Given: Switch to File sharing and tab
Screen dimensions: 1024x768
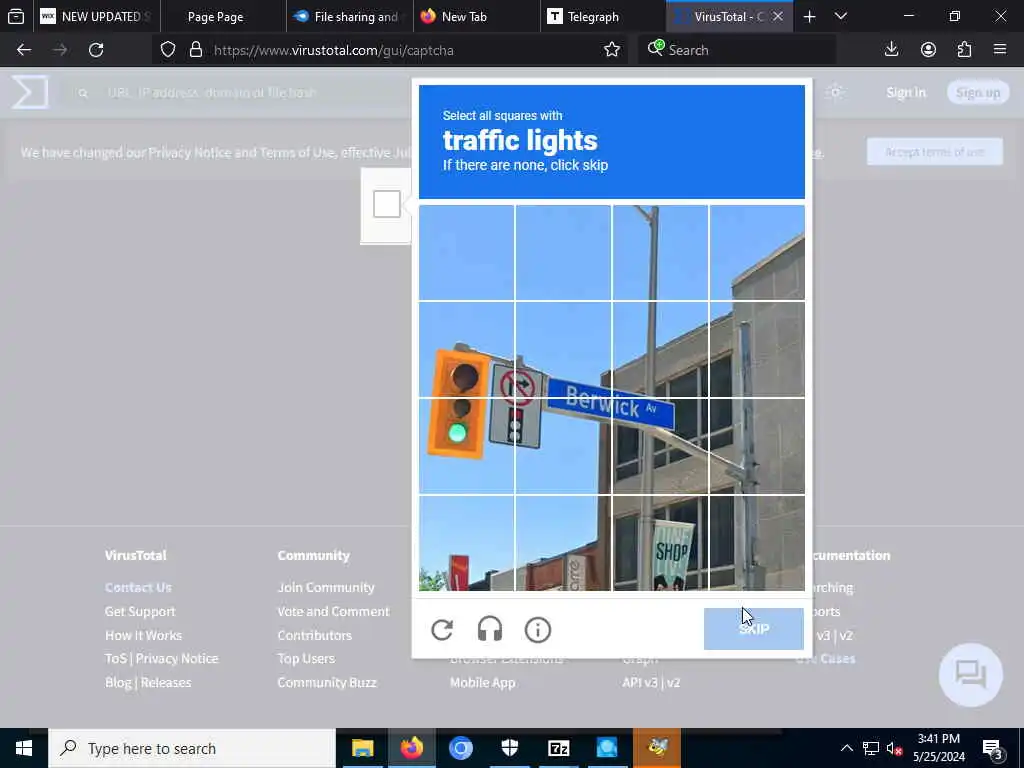Looking at the screenshot, I should (349, 16).
